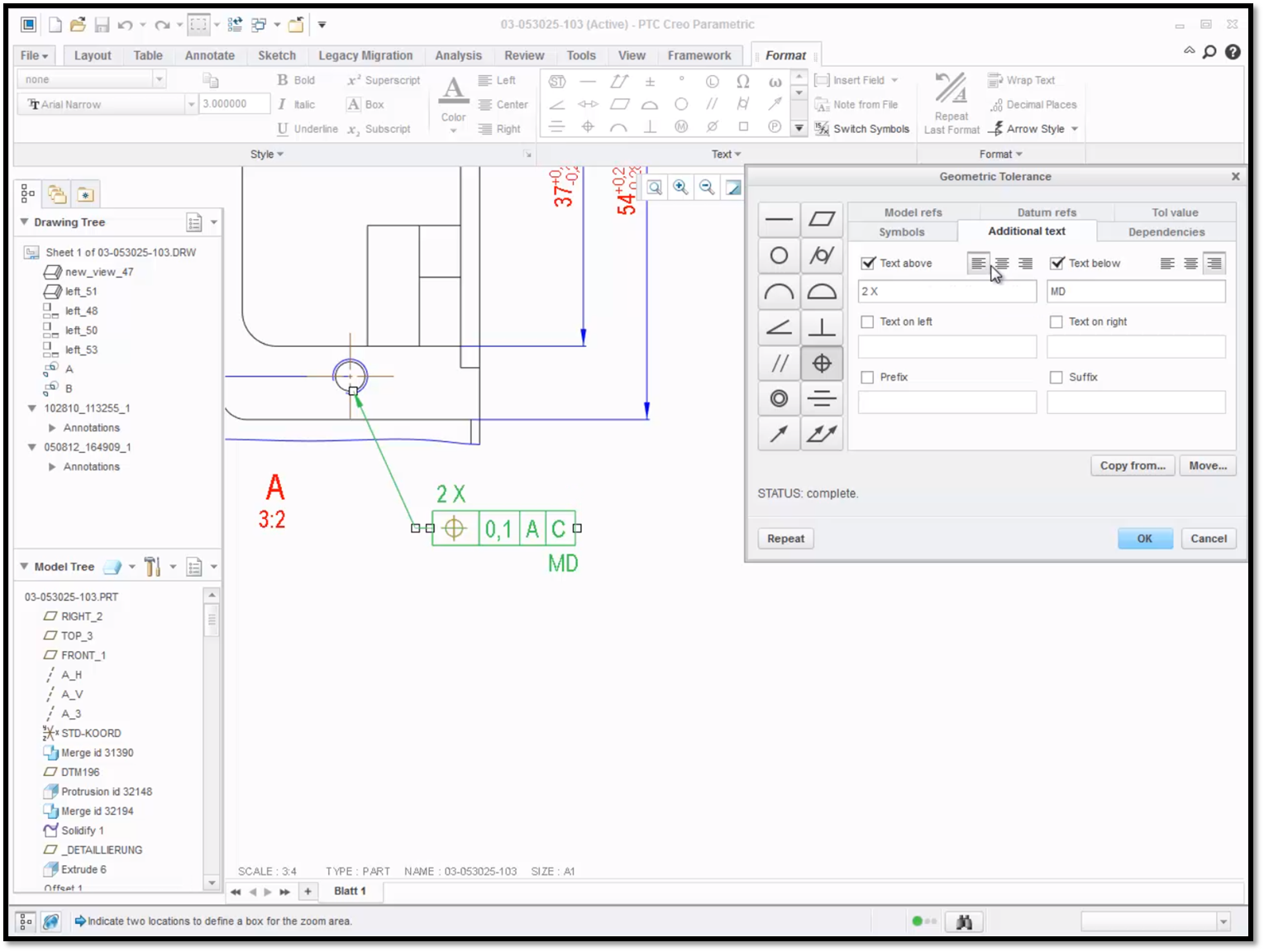Image resolution: width=1264 pixels, height=952 pixels.
Task: Select the angularity tolerance symbol
Action: click(779, 327)
